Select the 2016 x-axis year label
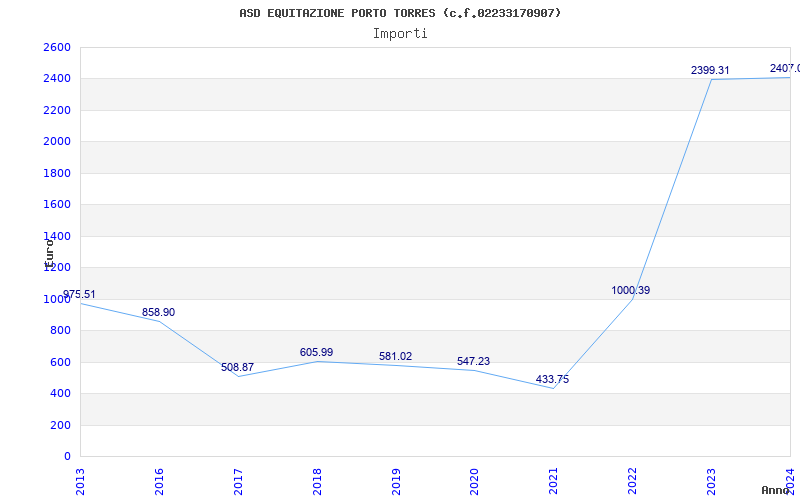The height and width of the screenshot is (500, 800). pos(159,482)
